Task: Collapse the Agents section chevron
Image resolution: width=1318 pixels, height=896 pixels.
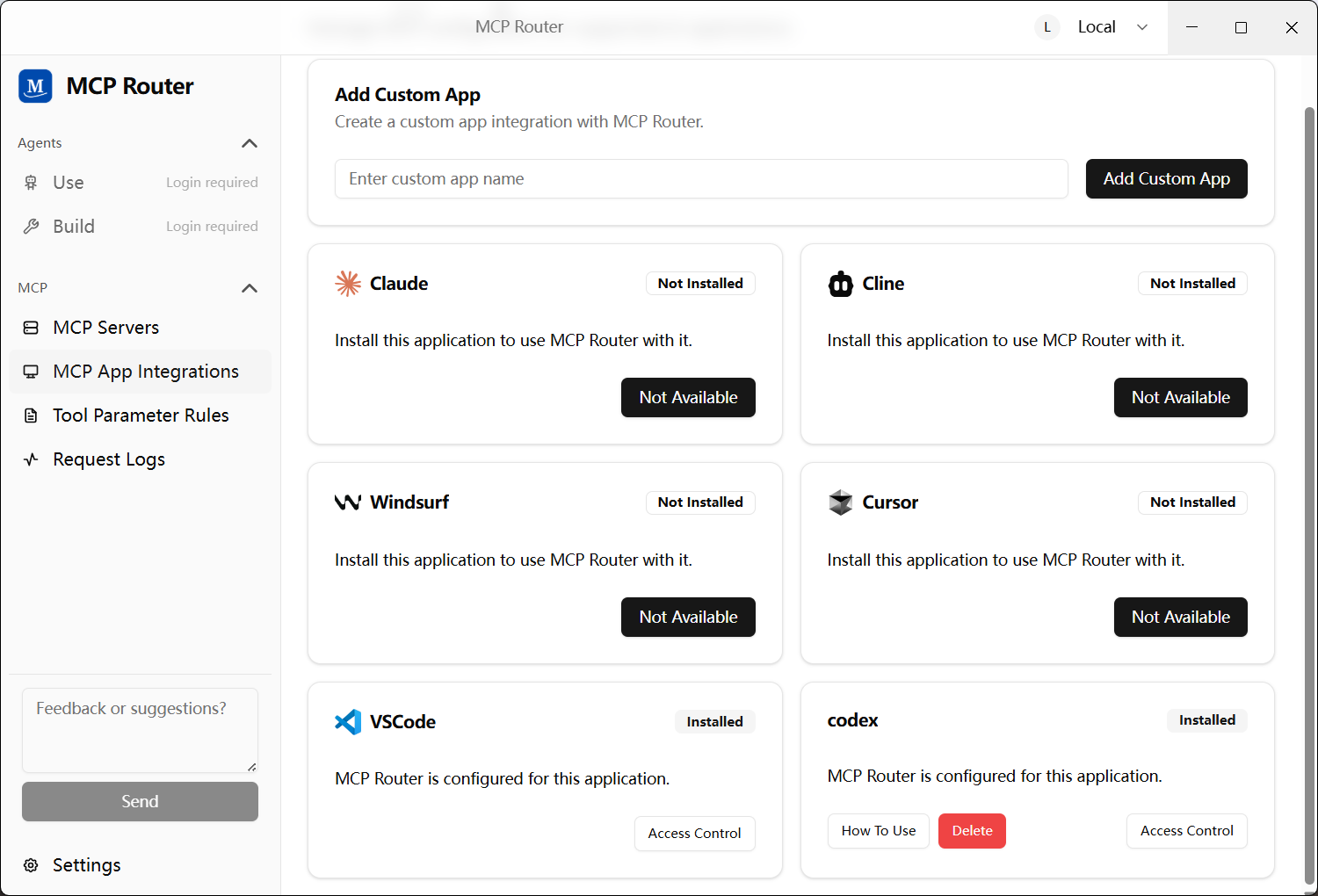Action: click(250, 143)
